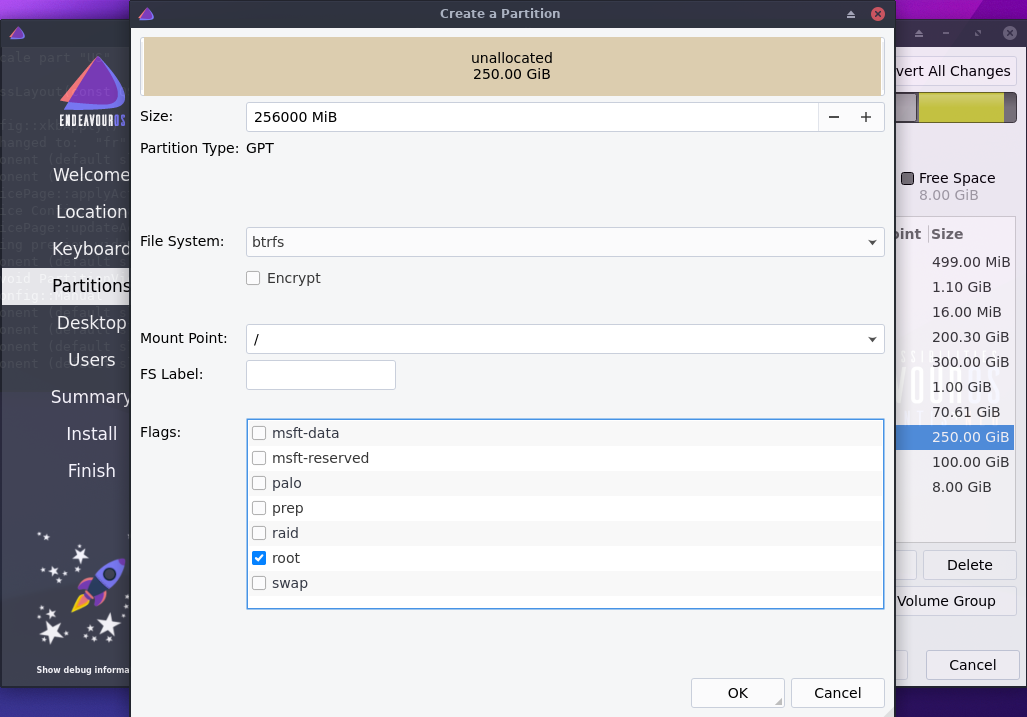Click the Free Space legend square icon
Viewport: 1027px width, 717px height.
(x=907, y=178)
